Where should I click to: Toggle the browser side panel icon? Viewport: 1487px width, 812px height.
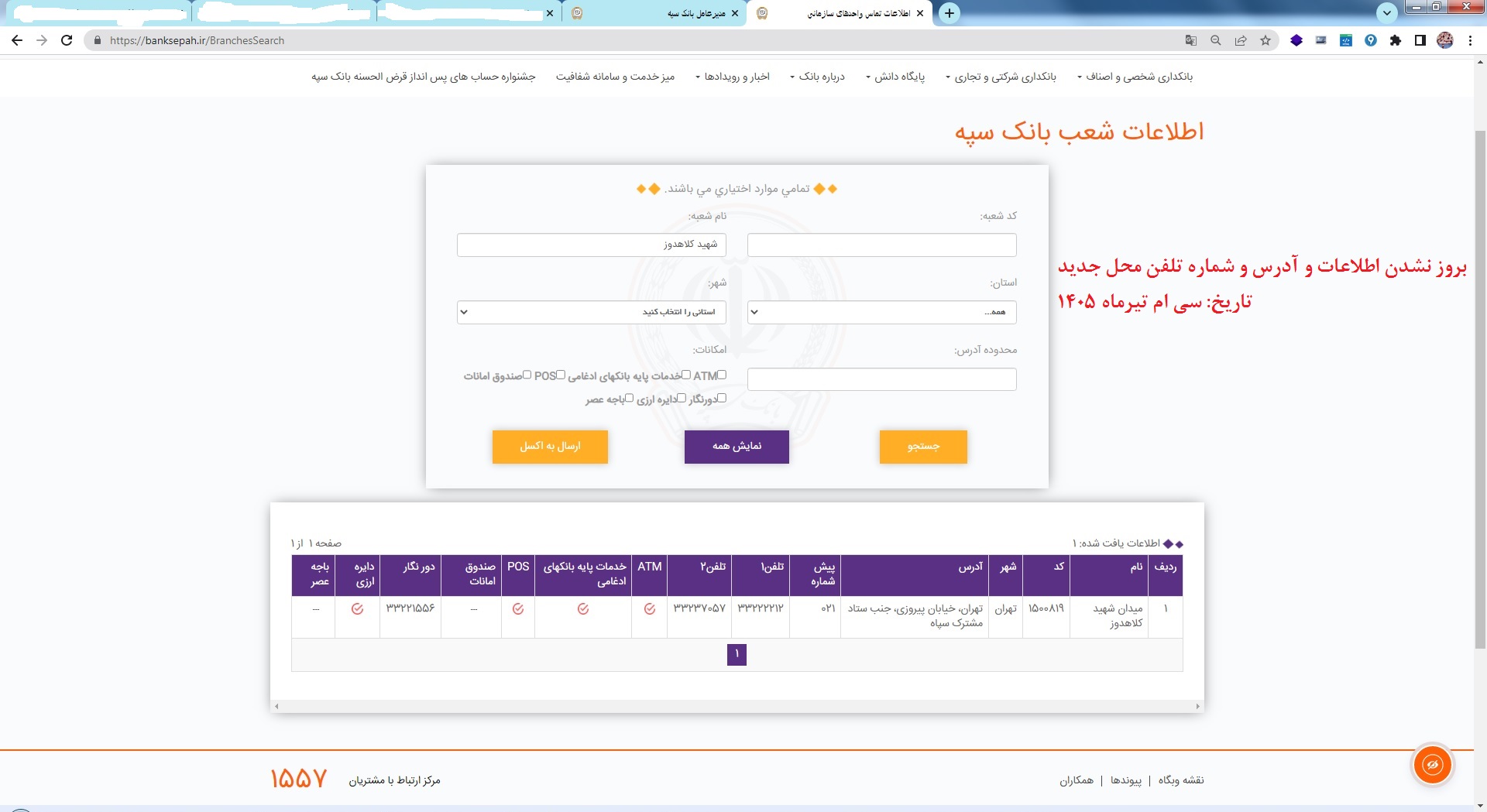[x=1420, y=40]
